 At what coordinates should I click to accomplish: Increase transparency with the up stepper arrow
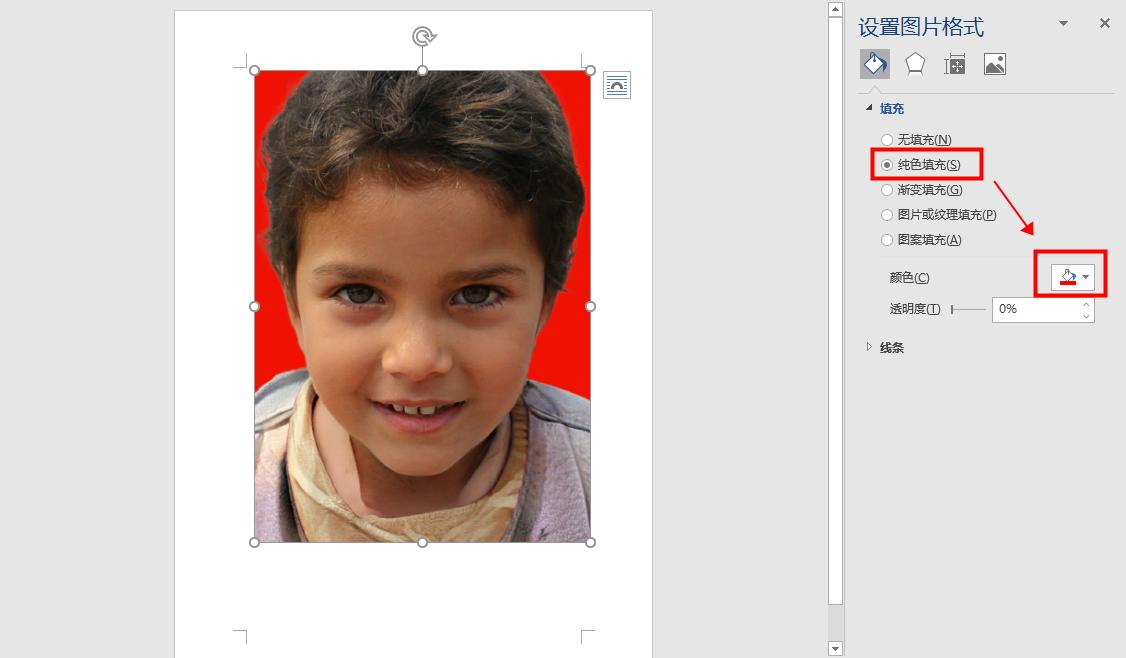(x=1087, y=305)
